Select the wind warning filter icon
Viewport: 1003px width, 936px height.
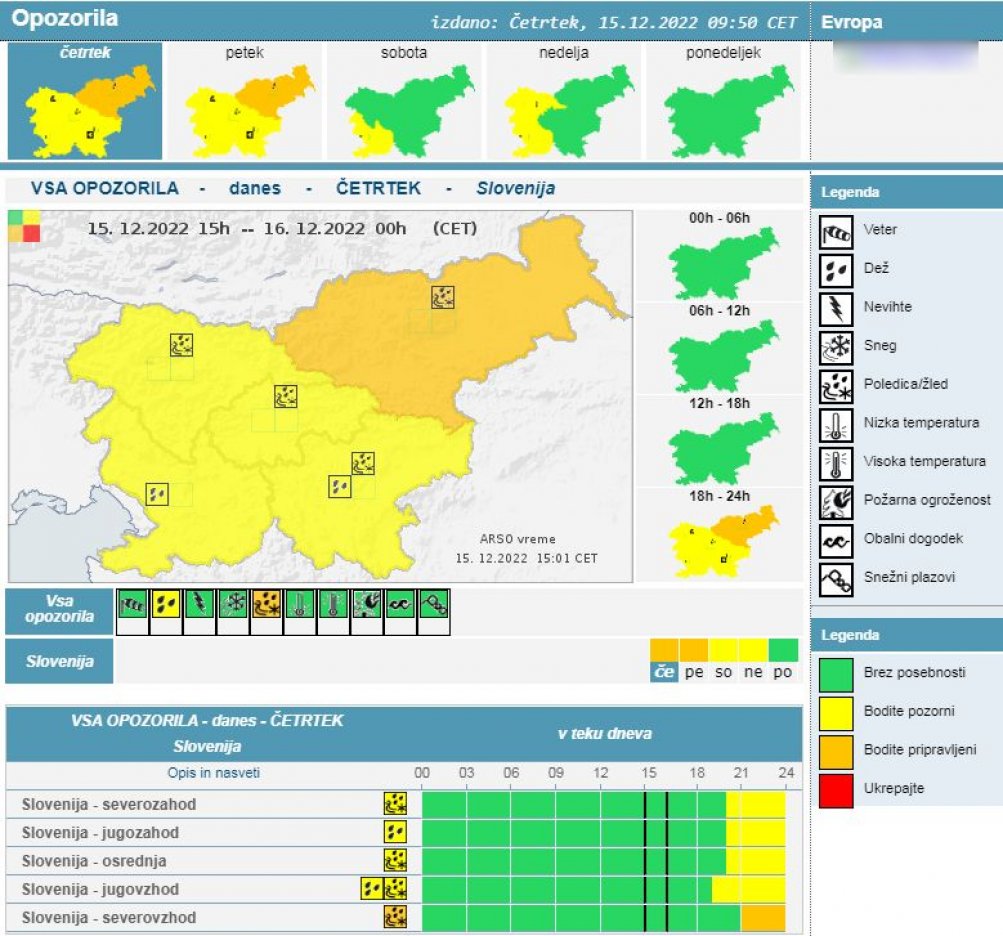(x=132, y=604)
